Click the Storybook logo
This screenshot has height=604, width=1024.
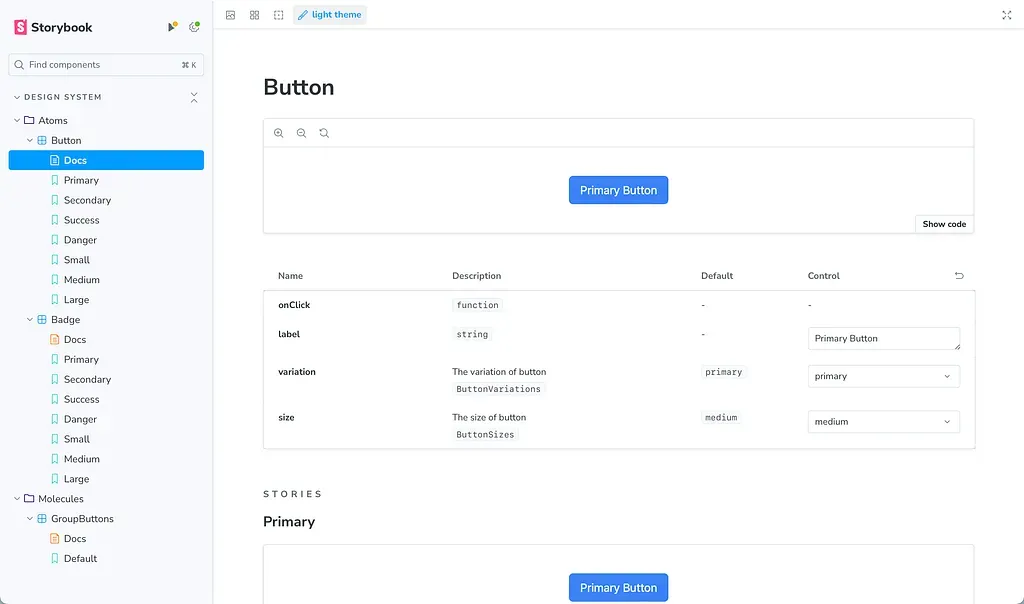click(x=54, y=28)
